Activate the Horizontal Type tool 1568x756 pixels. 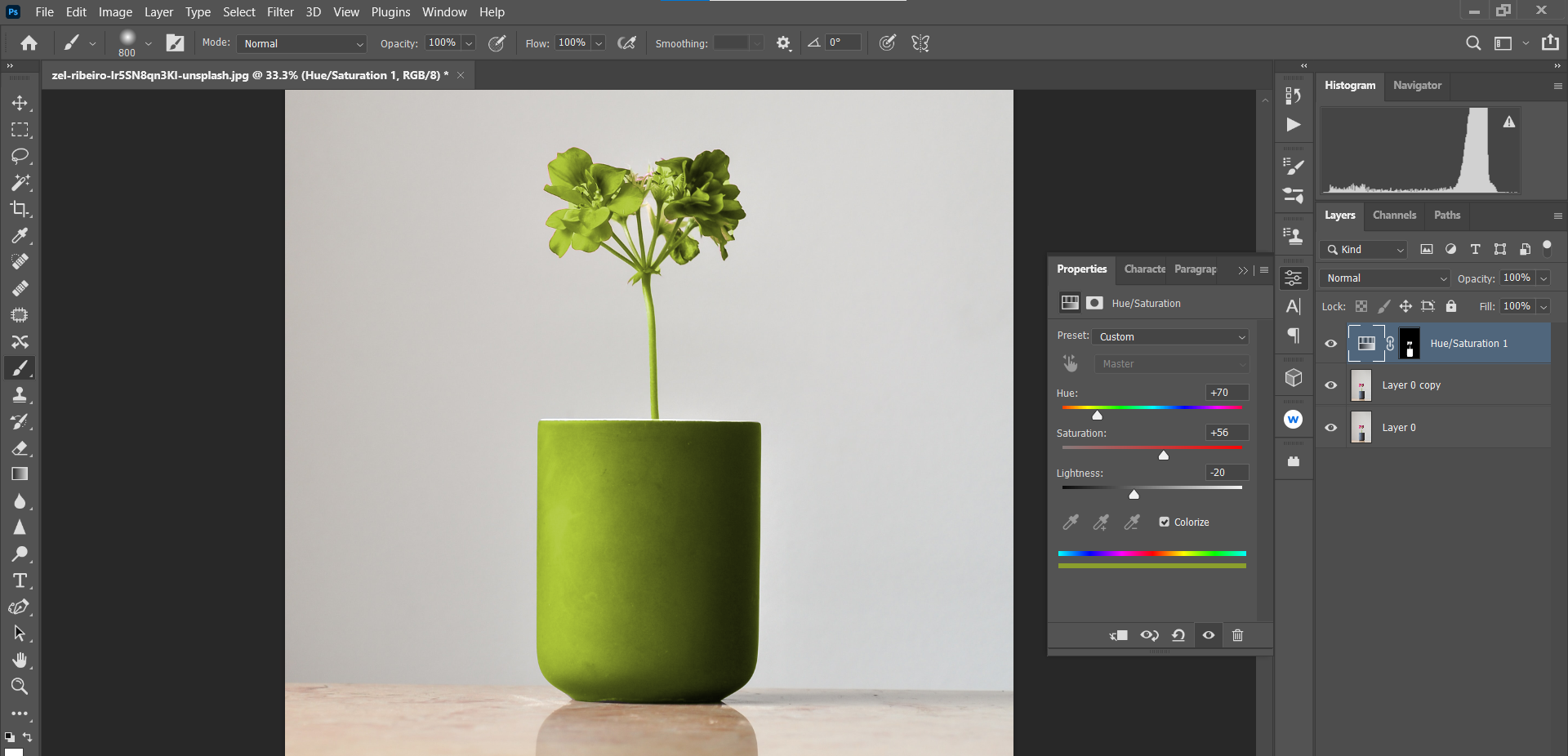pyautogui.click(x=20, y=580)
